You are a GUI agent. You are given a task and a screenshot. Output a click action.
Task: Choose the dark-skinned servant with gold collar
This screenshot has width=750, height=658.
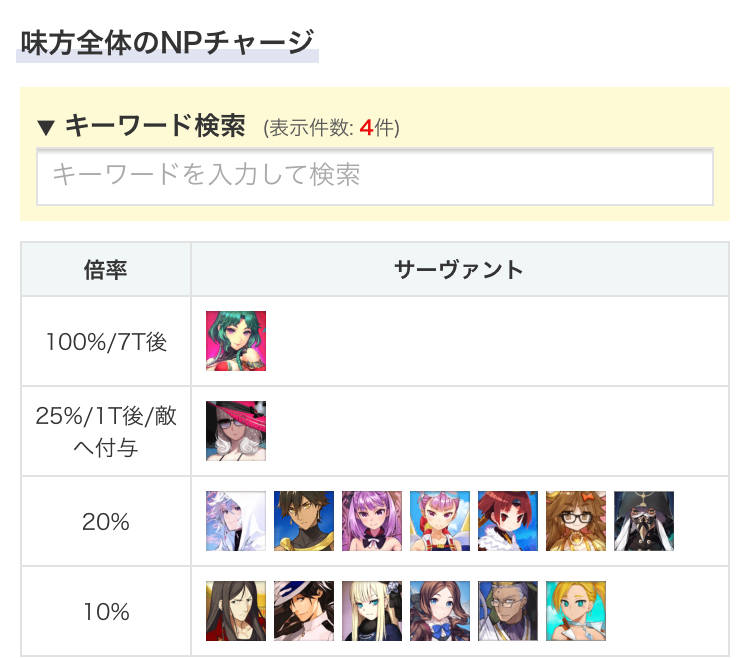(304, 521)
